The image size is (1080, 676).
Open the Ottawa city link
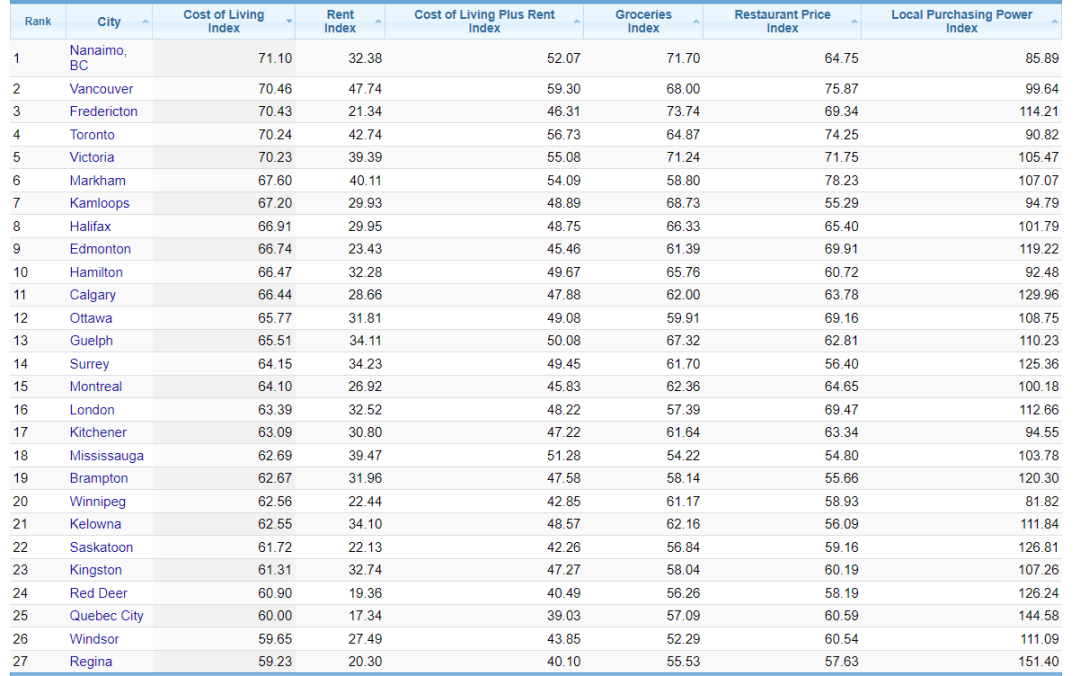coord(91,318)
